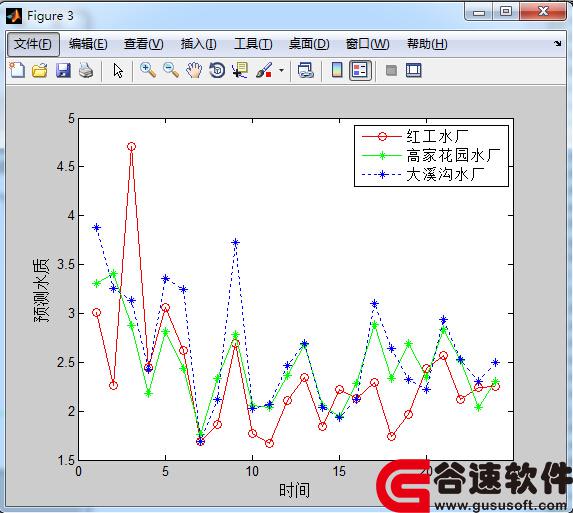The width and height of the screenshot is (573, 513).
Task: Save the figure with the floppy disk icon
Action: click(63, 70)
